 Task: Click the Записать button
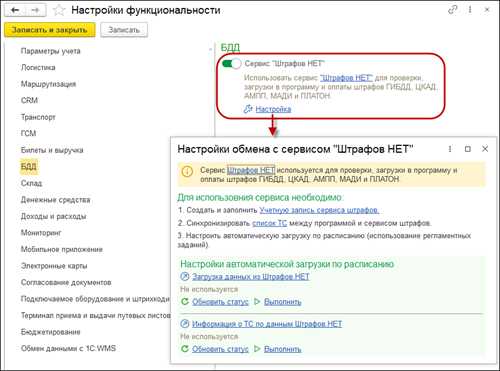point(124,30)
